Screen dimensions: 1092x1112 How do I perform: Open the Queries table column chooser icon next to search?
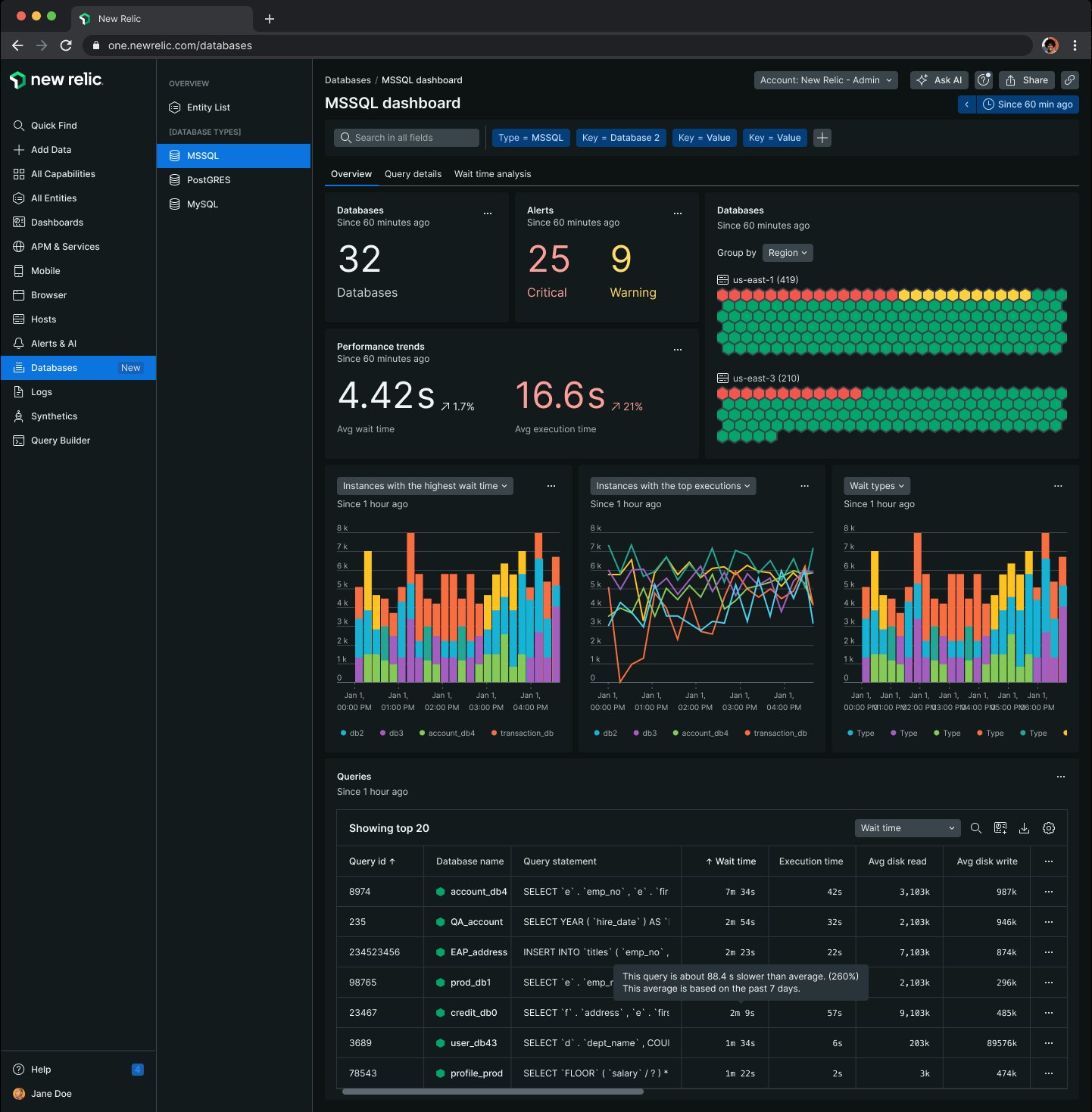click(1000, 828)
